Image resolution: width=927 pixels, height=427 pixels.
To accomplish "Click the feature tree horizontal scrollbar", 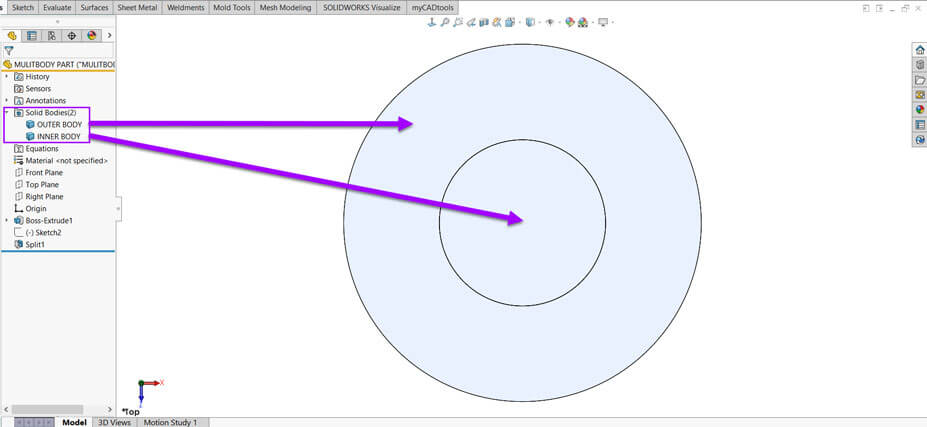I will (47, 409).
